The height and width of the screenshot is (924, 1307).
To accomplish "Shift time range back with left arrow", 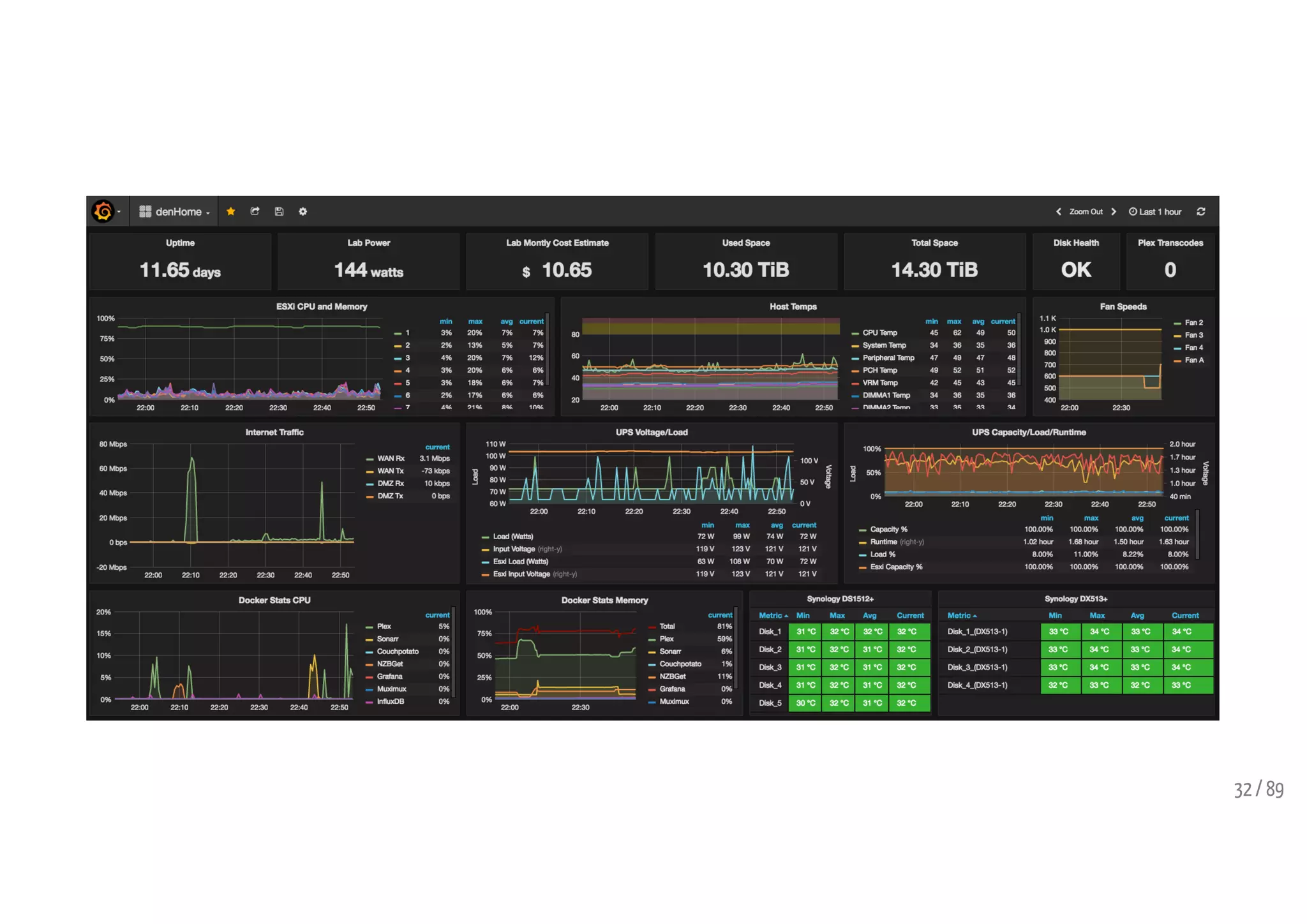I will pos(1059,211).
